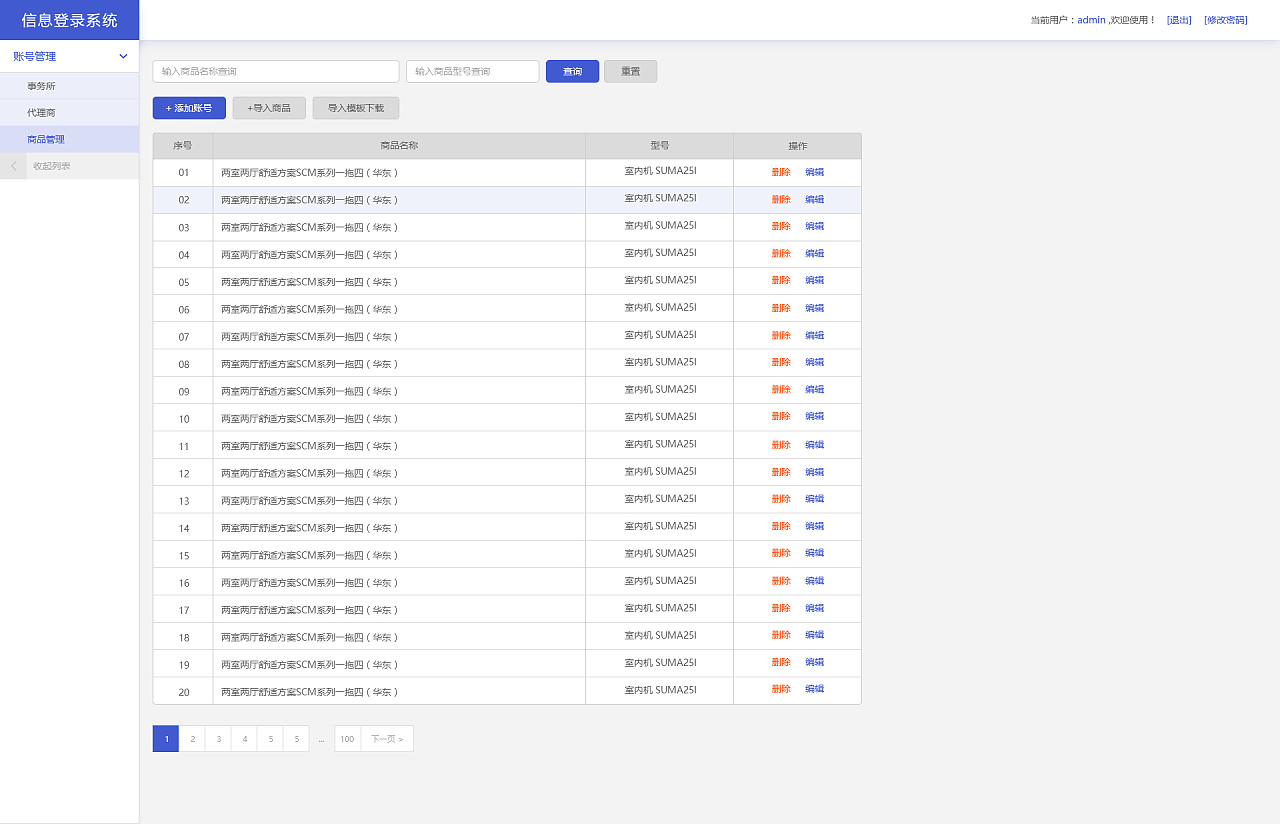The width and height of the screenshot is (1280, 824).
Task: Go to page 3 in pagination
Action: click(x=218, y=739)
